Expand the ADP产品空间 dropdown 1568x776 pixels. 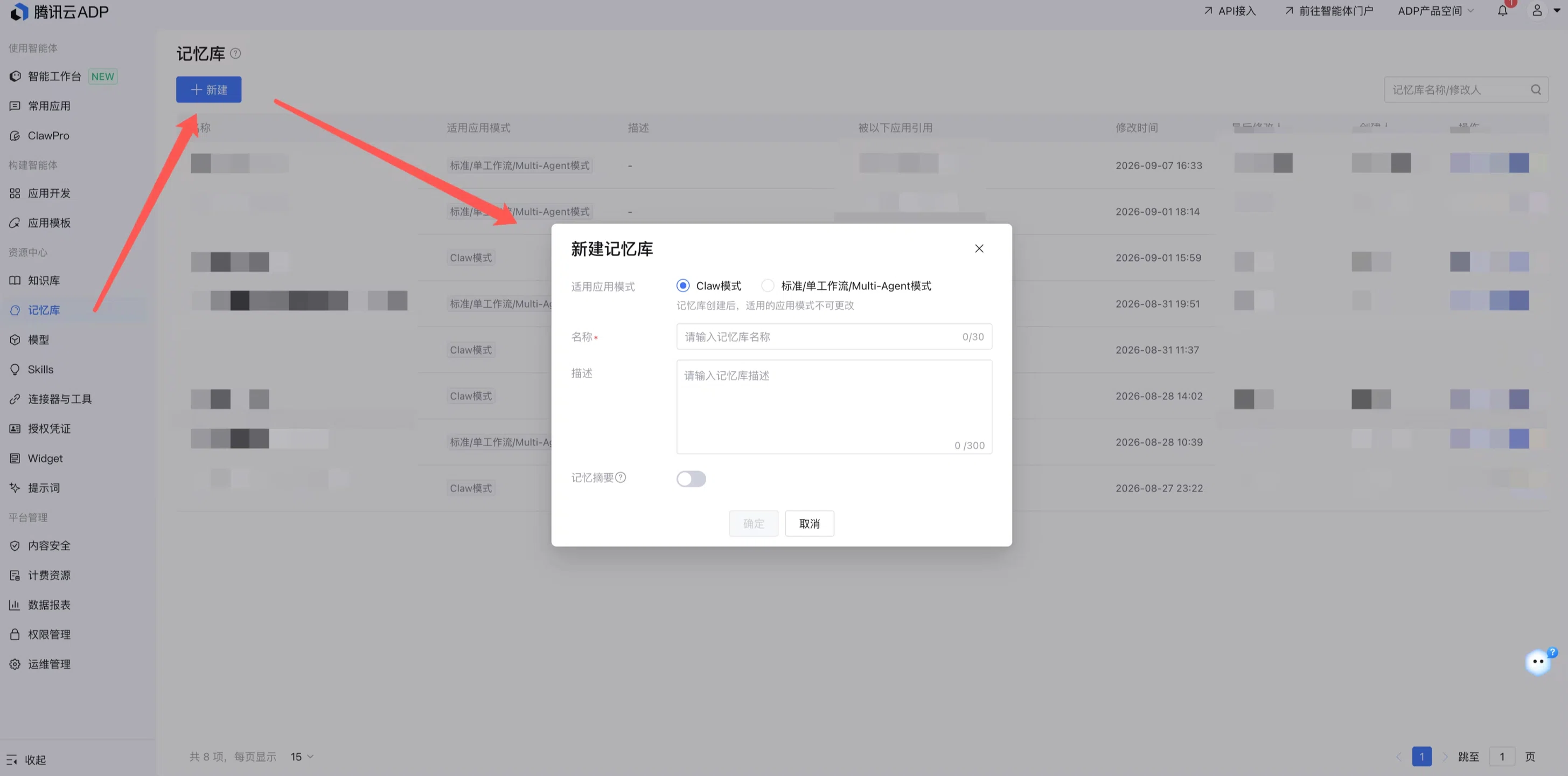[x=1435, y=11]
